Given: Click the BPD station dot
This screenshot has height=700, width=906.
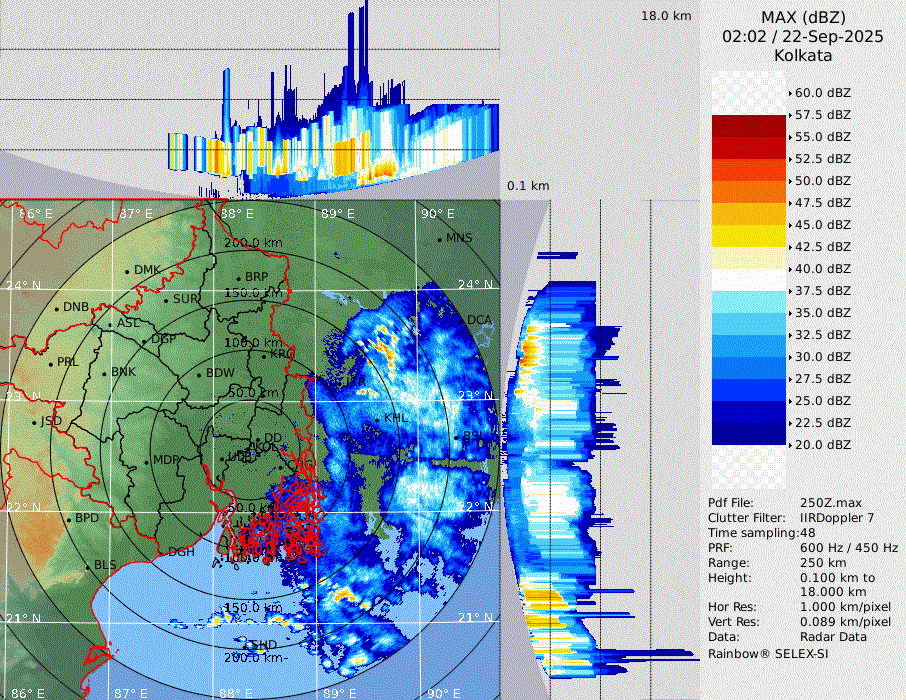Looking at the screenshot, I should click(68, 519).
